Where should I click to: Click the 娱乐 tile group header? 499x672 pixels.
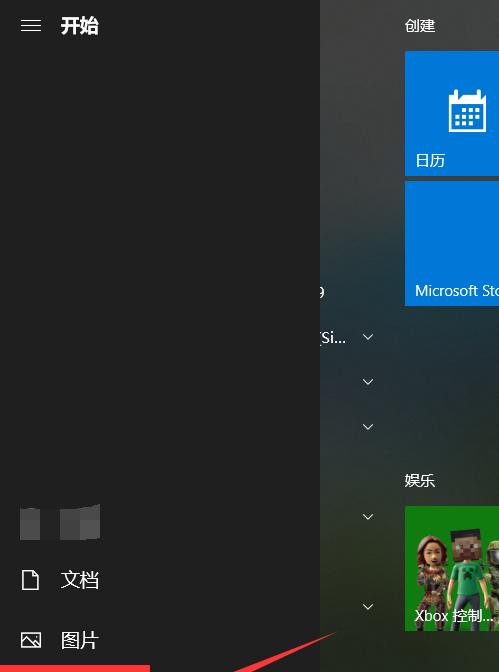coord(420,480)
